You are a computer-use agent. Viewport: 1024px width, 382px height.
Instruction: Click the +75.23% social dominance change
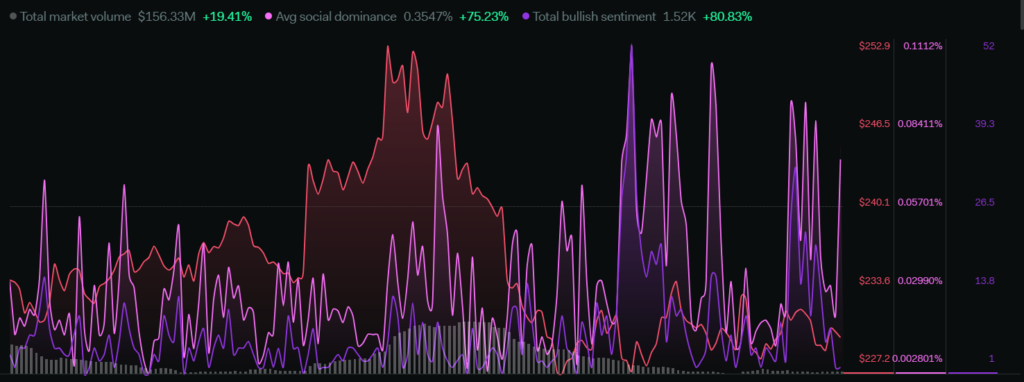tap(484, 17)
